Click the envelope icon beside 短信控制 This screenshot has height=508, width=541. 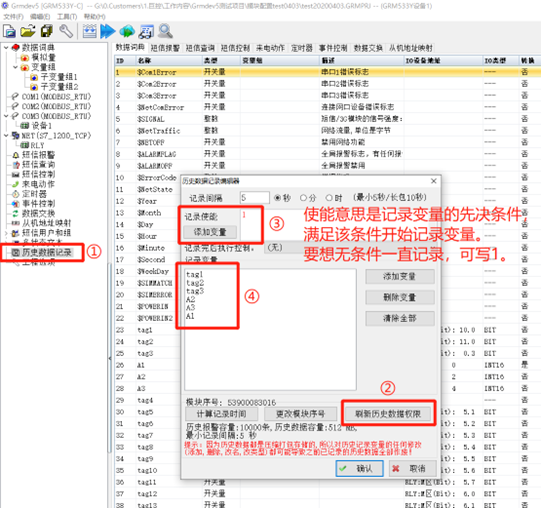[x=16, y=174]
